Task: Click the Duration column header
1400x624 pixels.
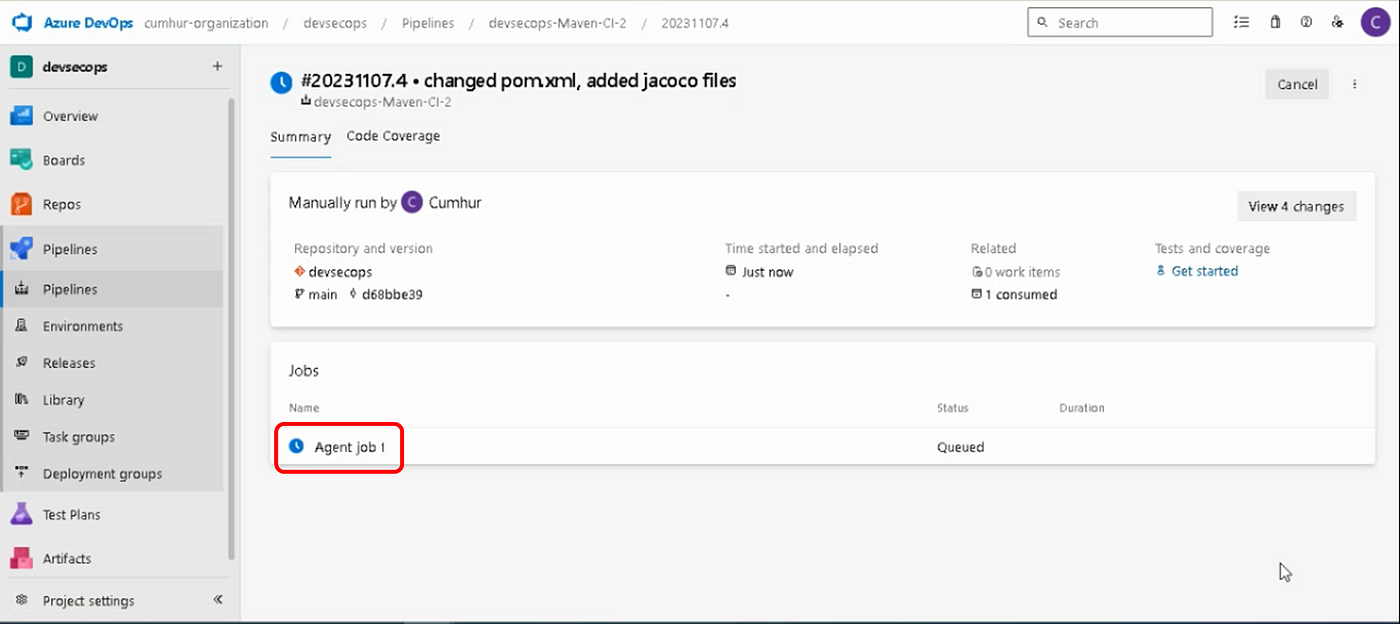Action: point(1082,408)
